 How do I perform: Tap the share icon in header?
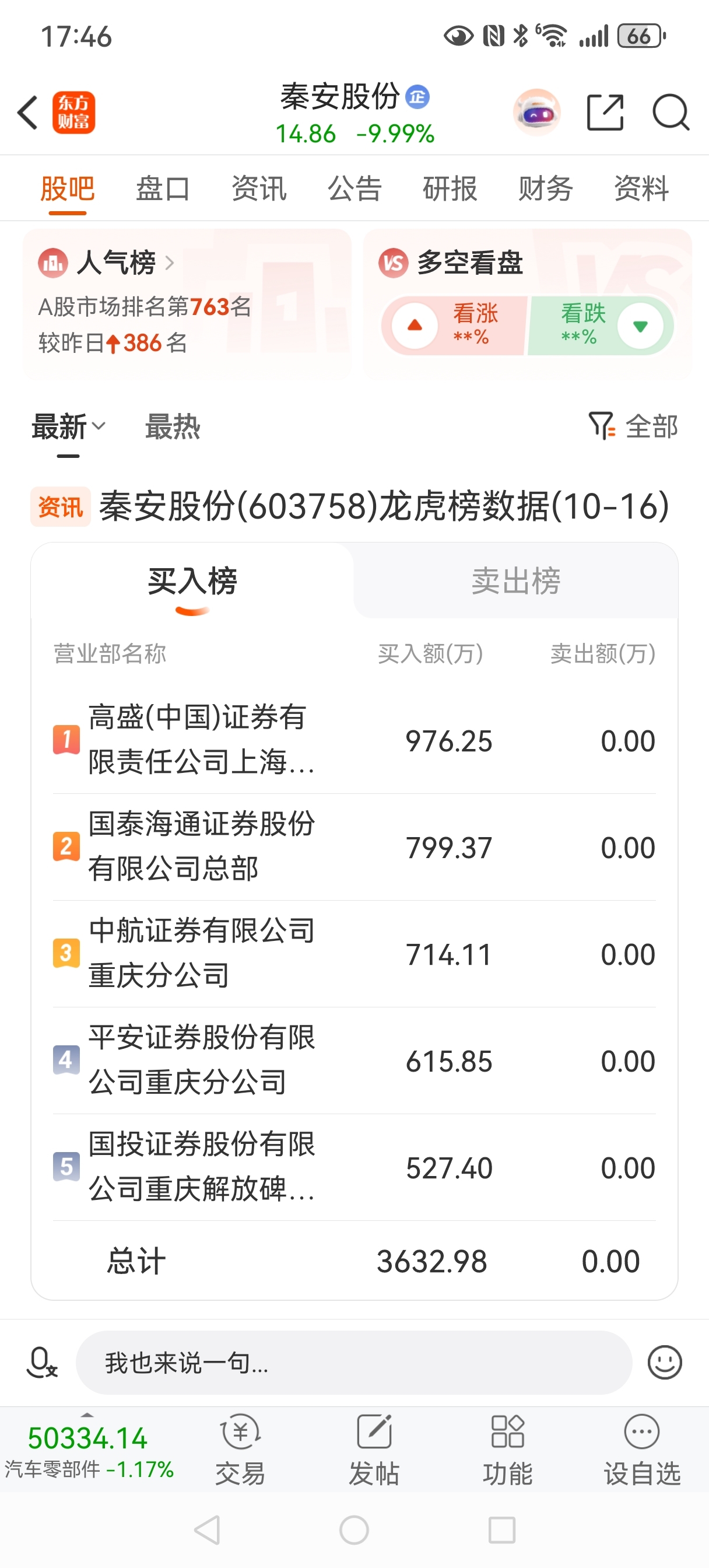point(605,113)
